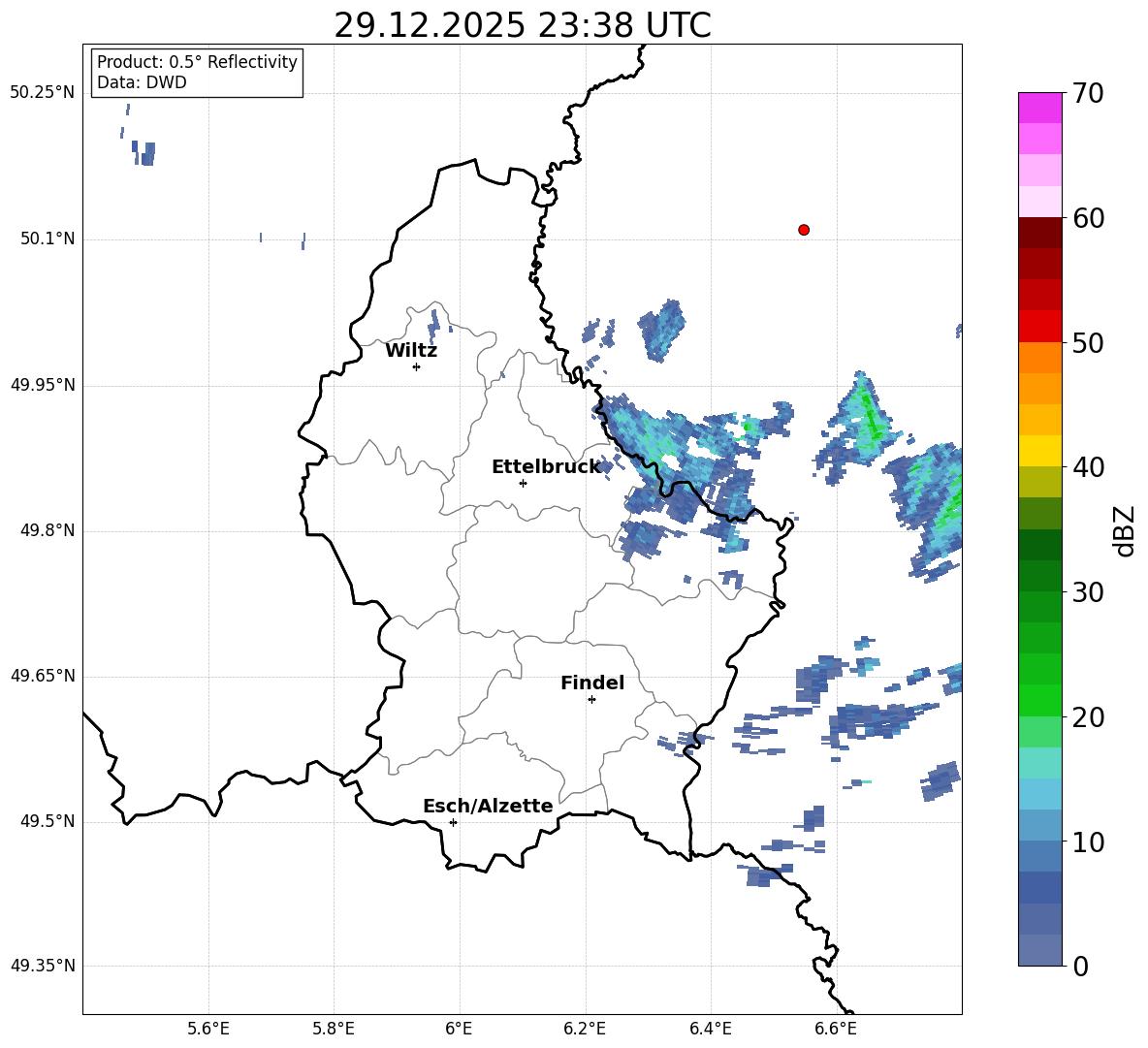Click the 49.8°N latitude label
This screenshot has width=1148, height=1048.
pyautogui.click(x=48, y=530)
